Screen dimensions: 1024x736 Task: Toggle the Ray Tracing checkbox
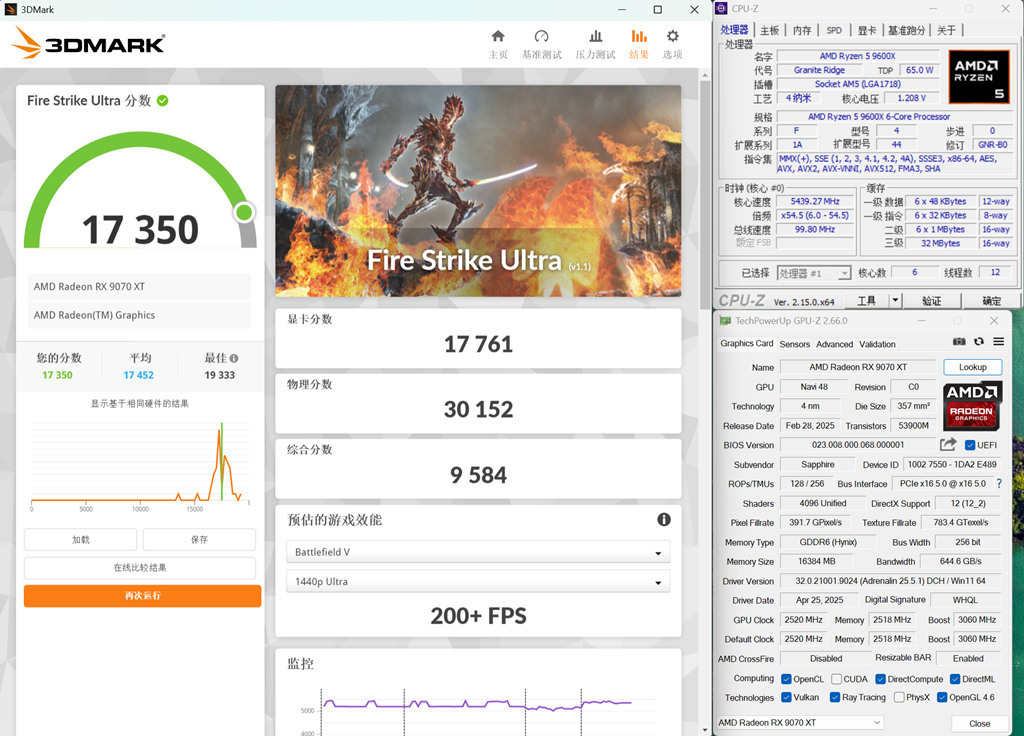pyautogui.click(x=836, y=698)
